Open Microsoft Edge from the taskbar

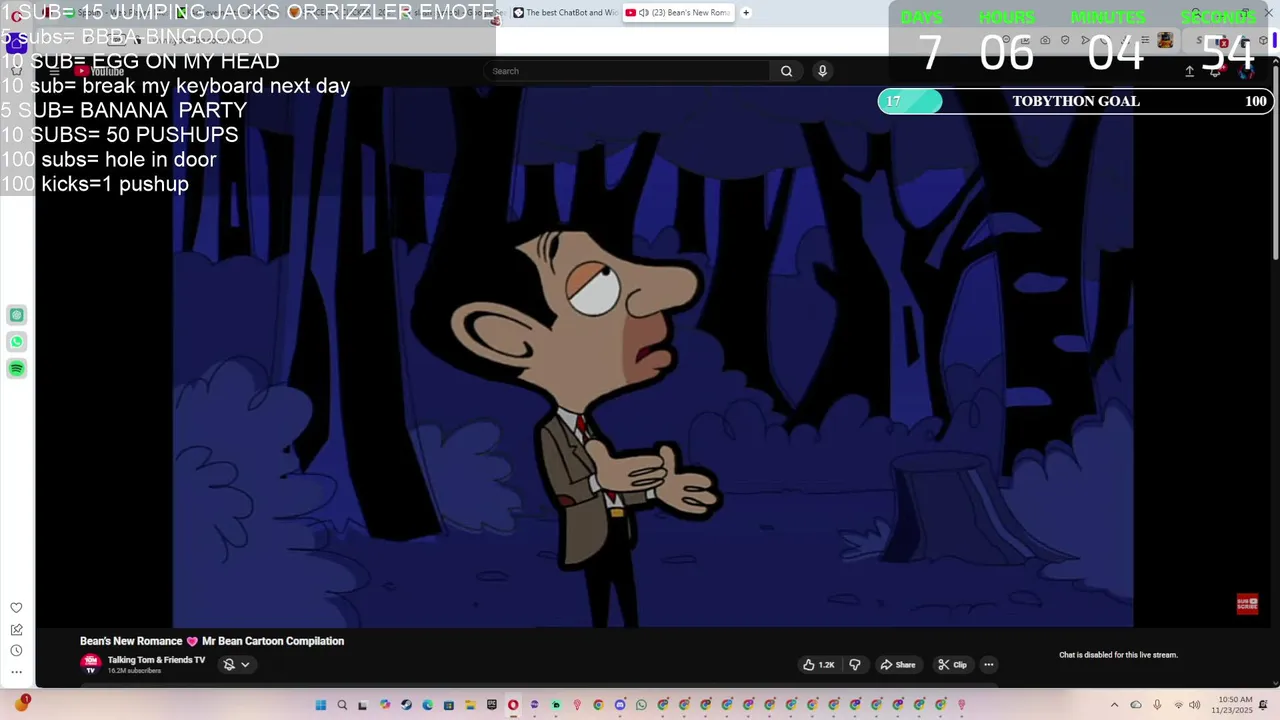[x=427, y=705]
